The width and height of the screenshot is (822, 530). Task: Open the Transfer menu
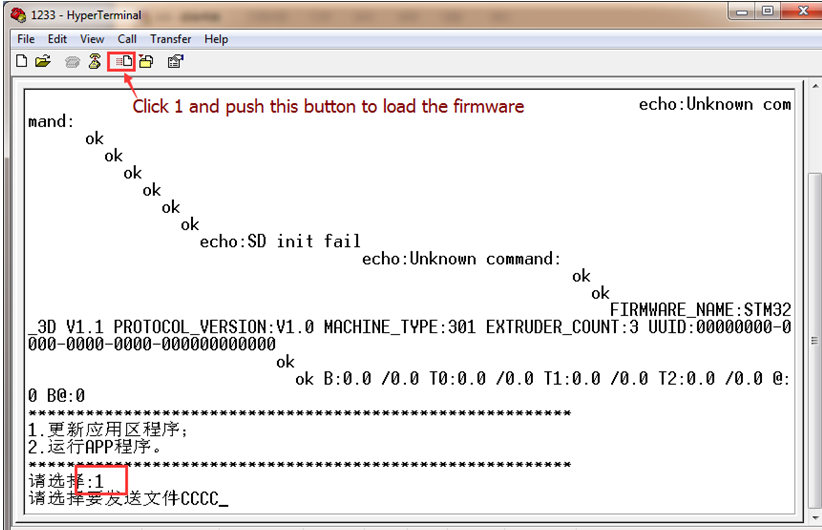pos(171,39)
